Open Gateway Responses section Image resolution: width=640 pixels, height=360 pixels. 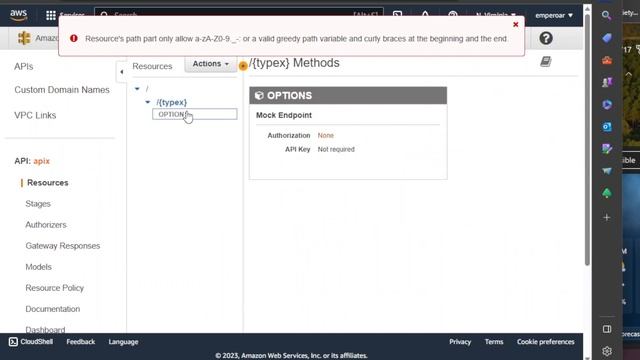coord(62,246)
